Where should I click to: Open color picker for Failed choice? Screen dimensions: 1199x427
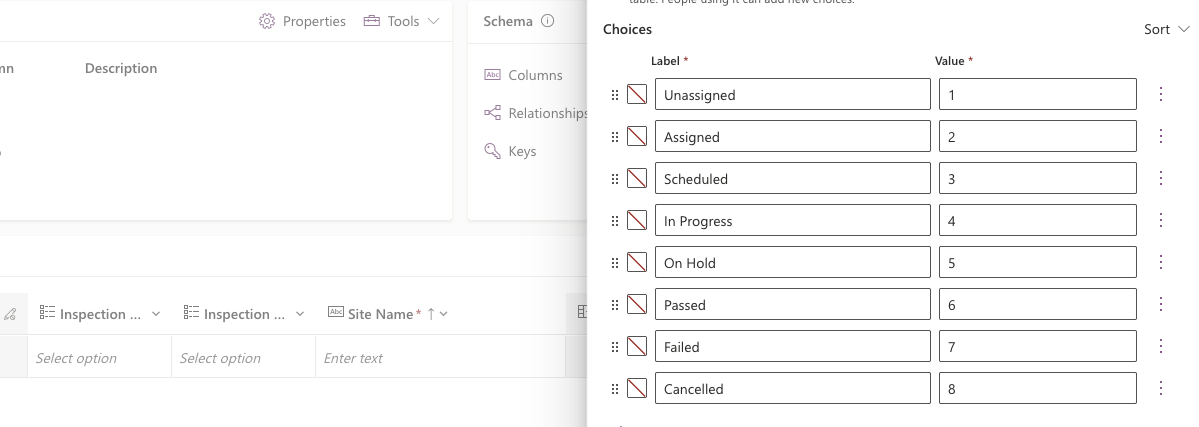pos(637,347)
